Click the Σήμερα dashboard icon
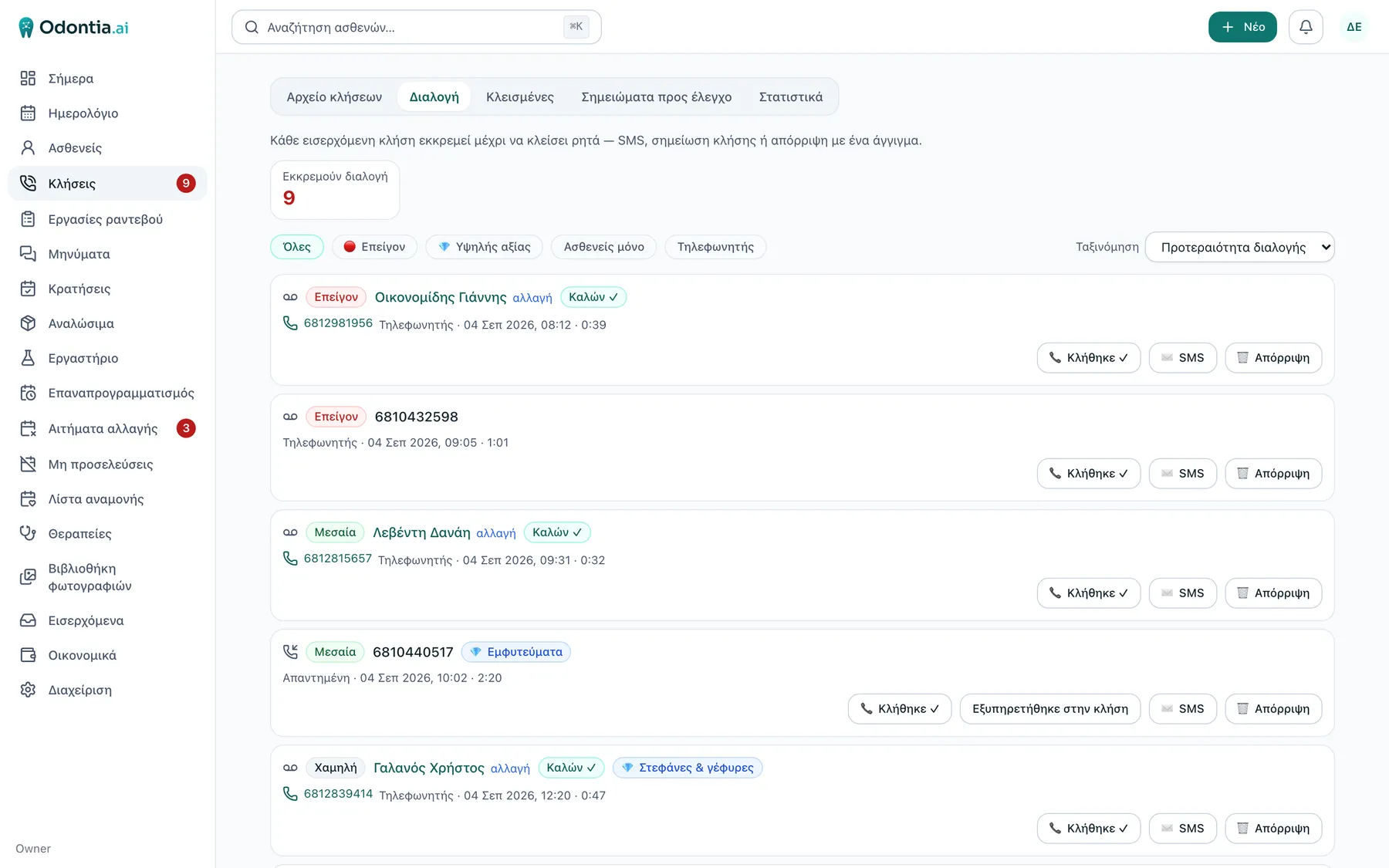Viewport: 1389px width, 868px height. tap(28, 78)
